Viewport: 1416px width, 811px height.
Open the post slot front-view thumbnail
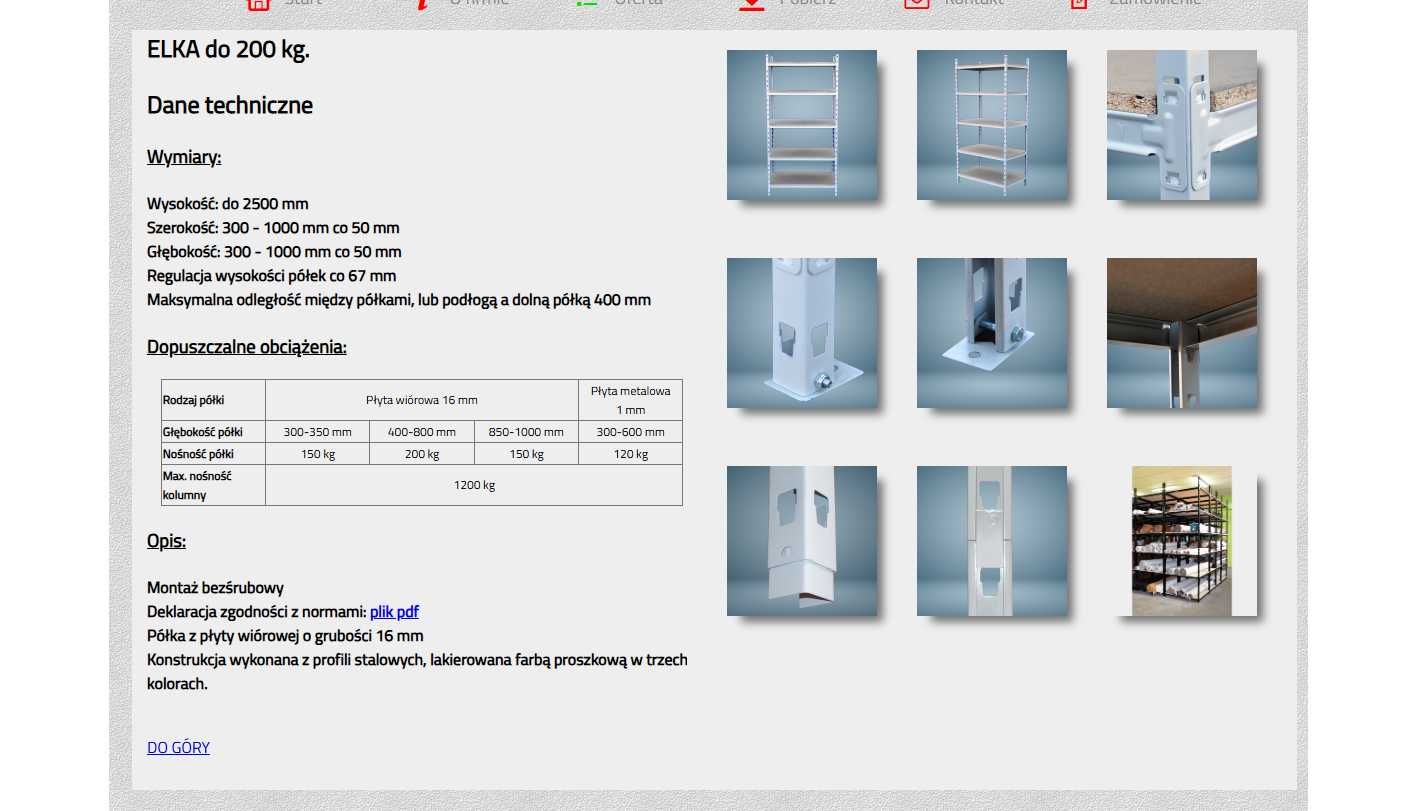992,541
